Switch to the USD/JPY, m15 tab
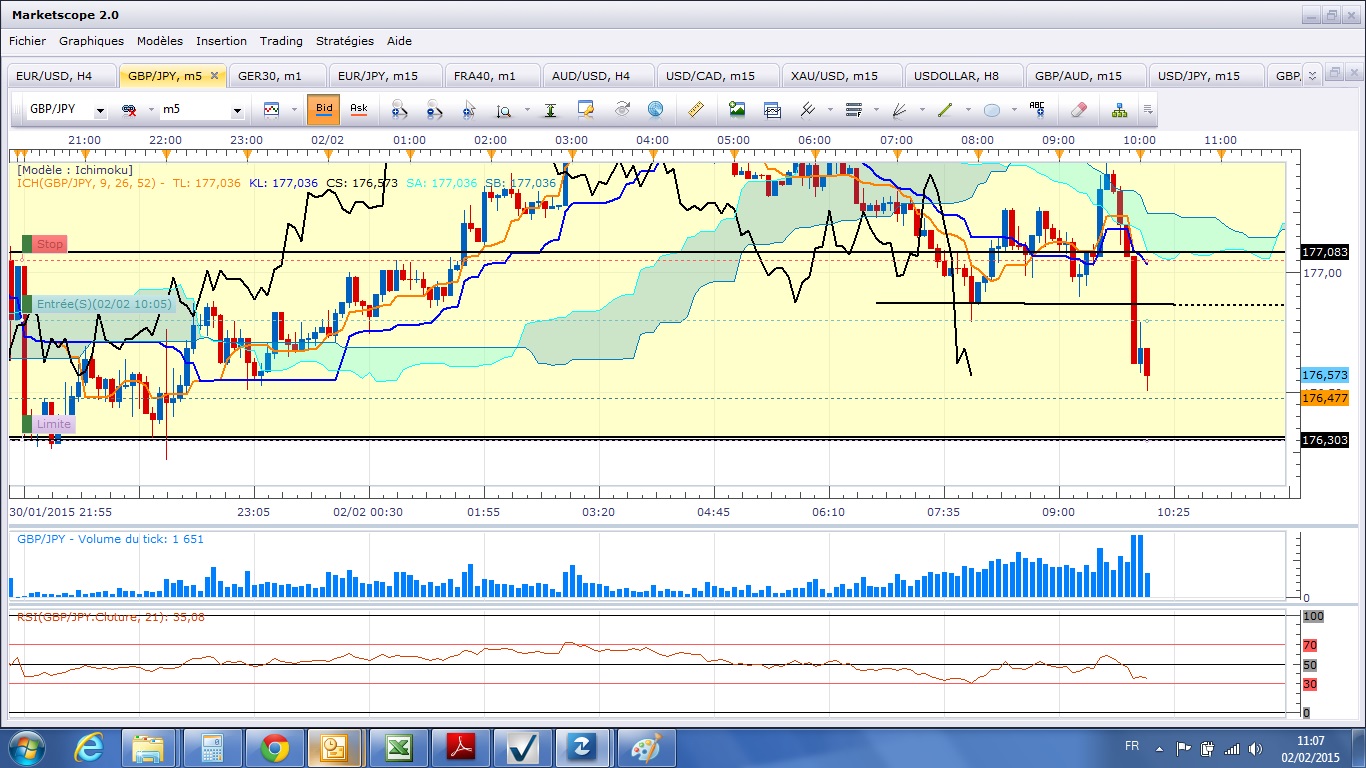Viewport: 1366px width, 768px height. 1205,76
